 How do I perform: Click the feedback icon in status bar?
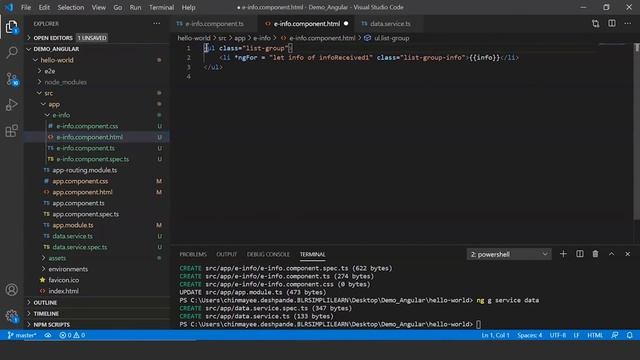[x=615, y=335]
